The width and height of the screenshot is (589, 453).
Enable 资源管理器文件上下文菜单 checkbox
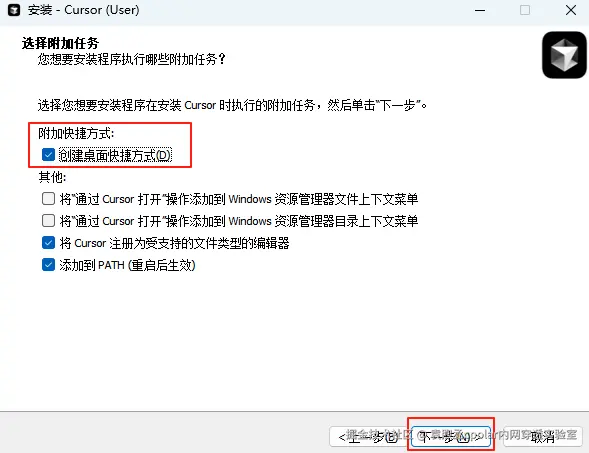coord(48,199)
